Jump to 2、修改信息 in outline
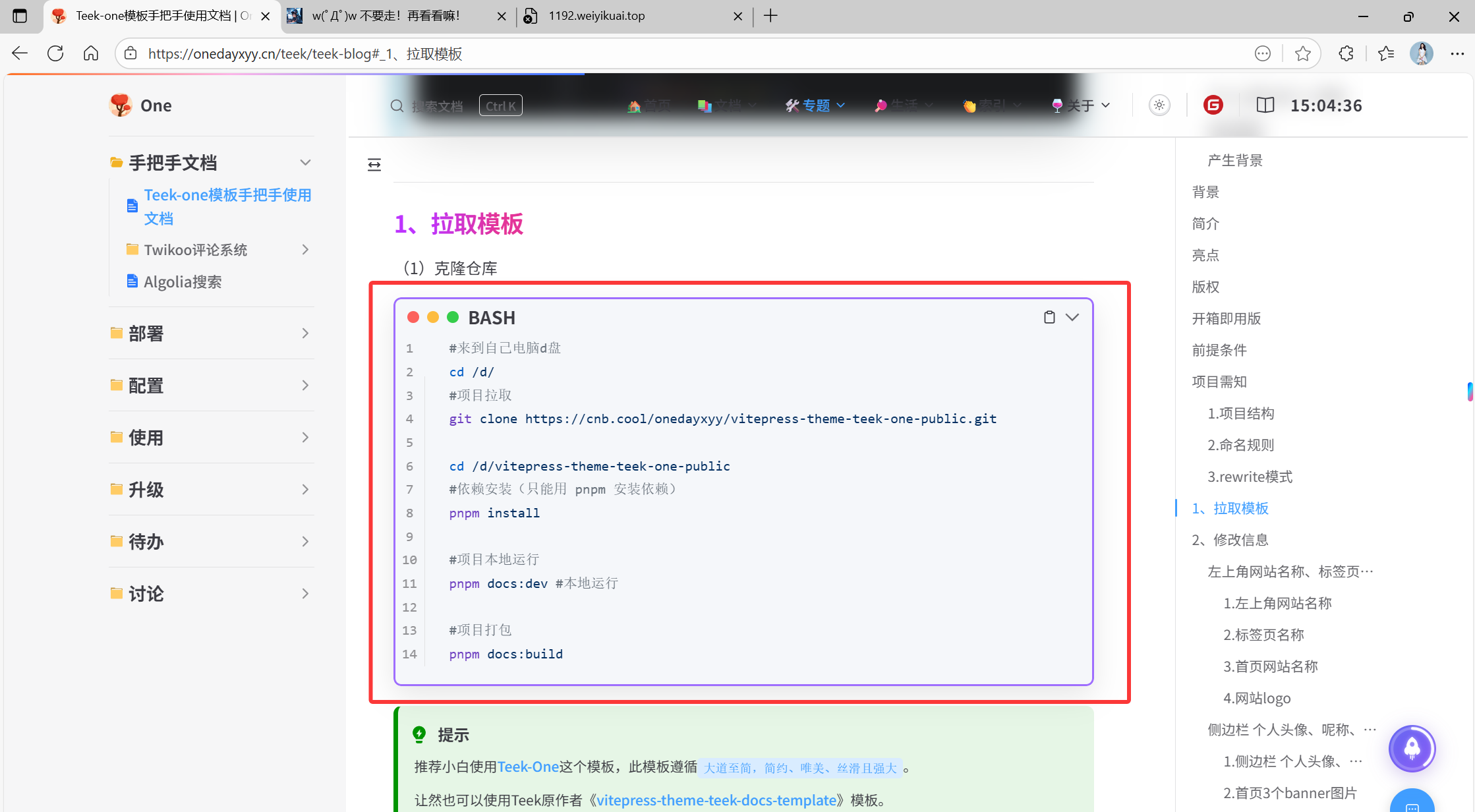 coord(1230,540)
